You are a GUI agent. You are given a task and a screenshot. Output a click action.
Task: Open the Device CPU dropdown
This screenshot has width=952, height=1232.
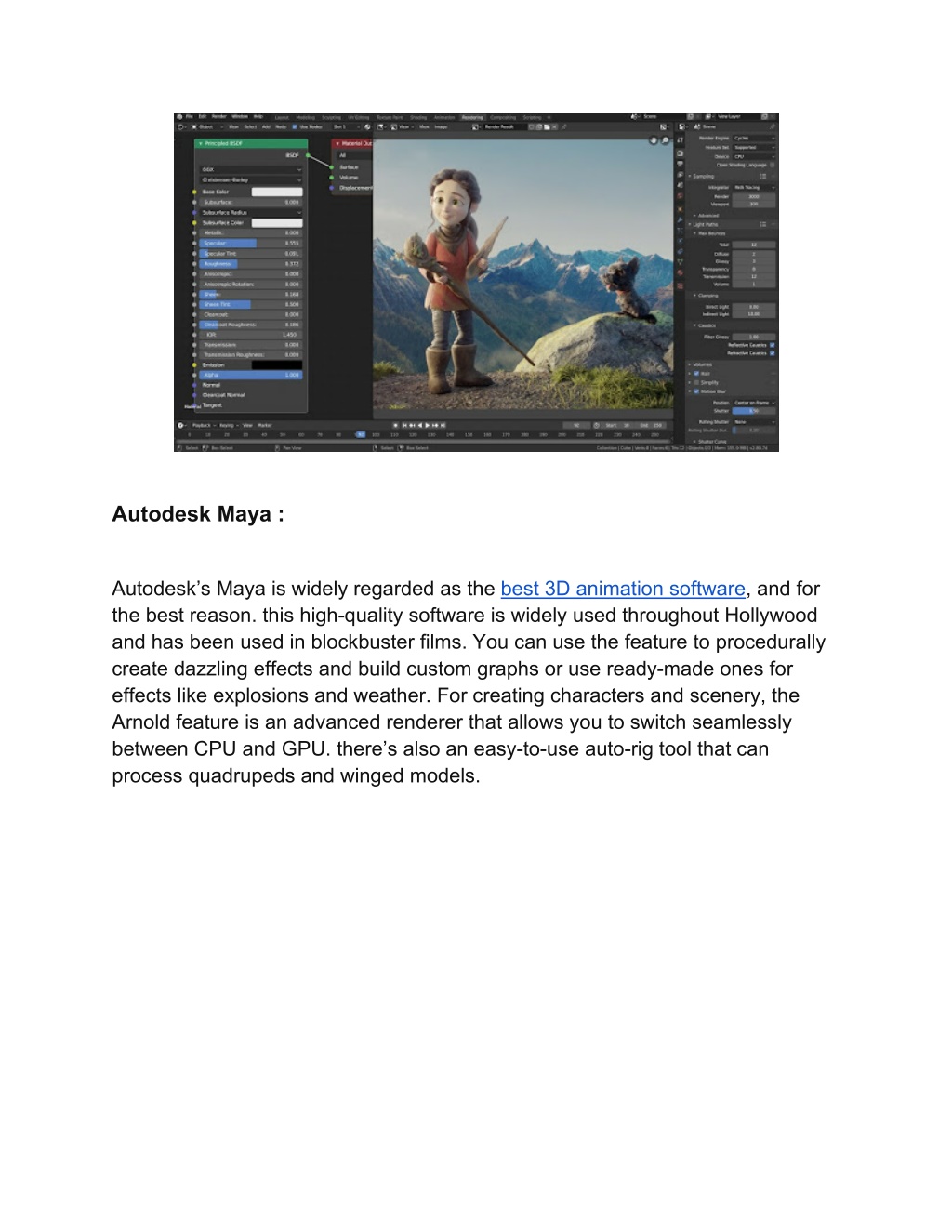(x=754, y=156)
